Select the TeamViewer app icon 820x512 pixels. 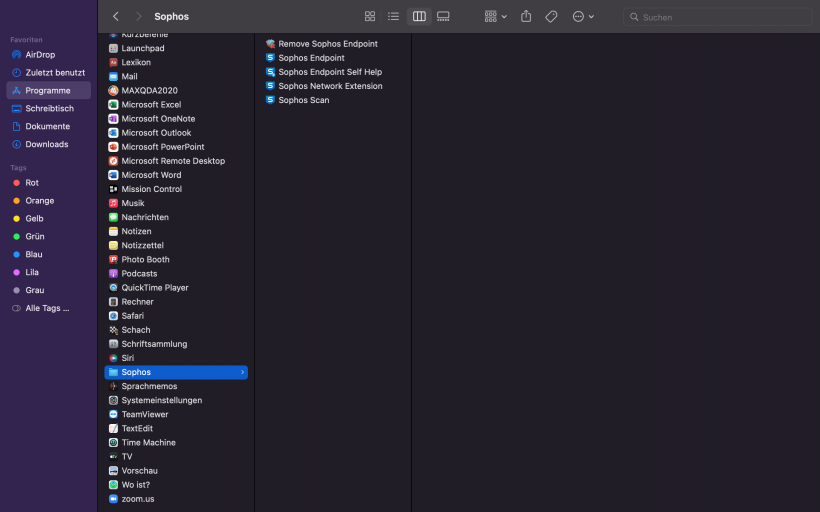point(114,414)
